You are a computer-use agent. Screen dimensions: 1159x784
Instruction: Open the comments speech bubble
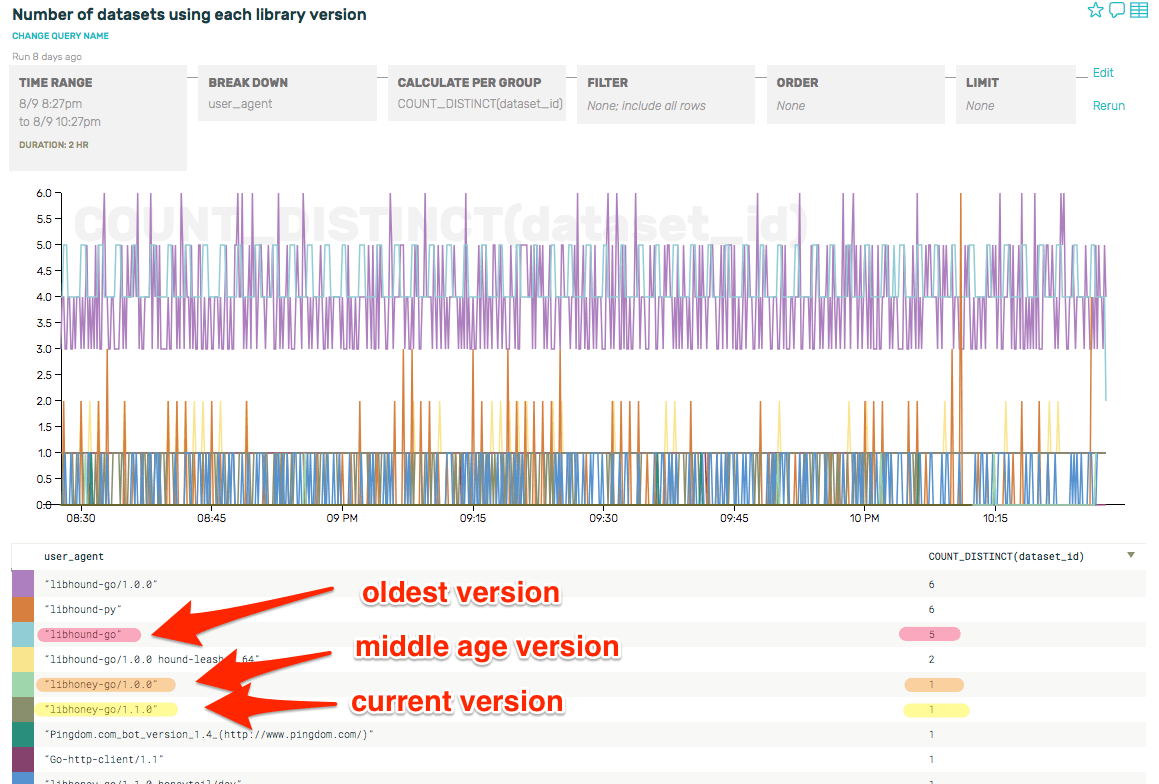[x=1117, y=10]
